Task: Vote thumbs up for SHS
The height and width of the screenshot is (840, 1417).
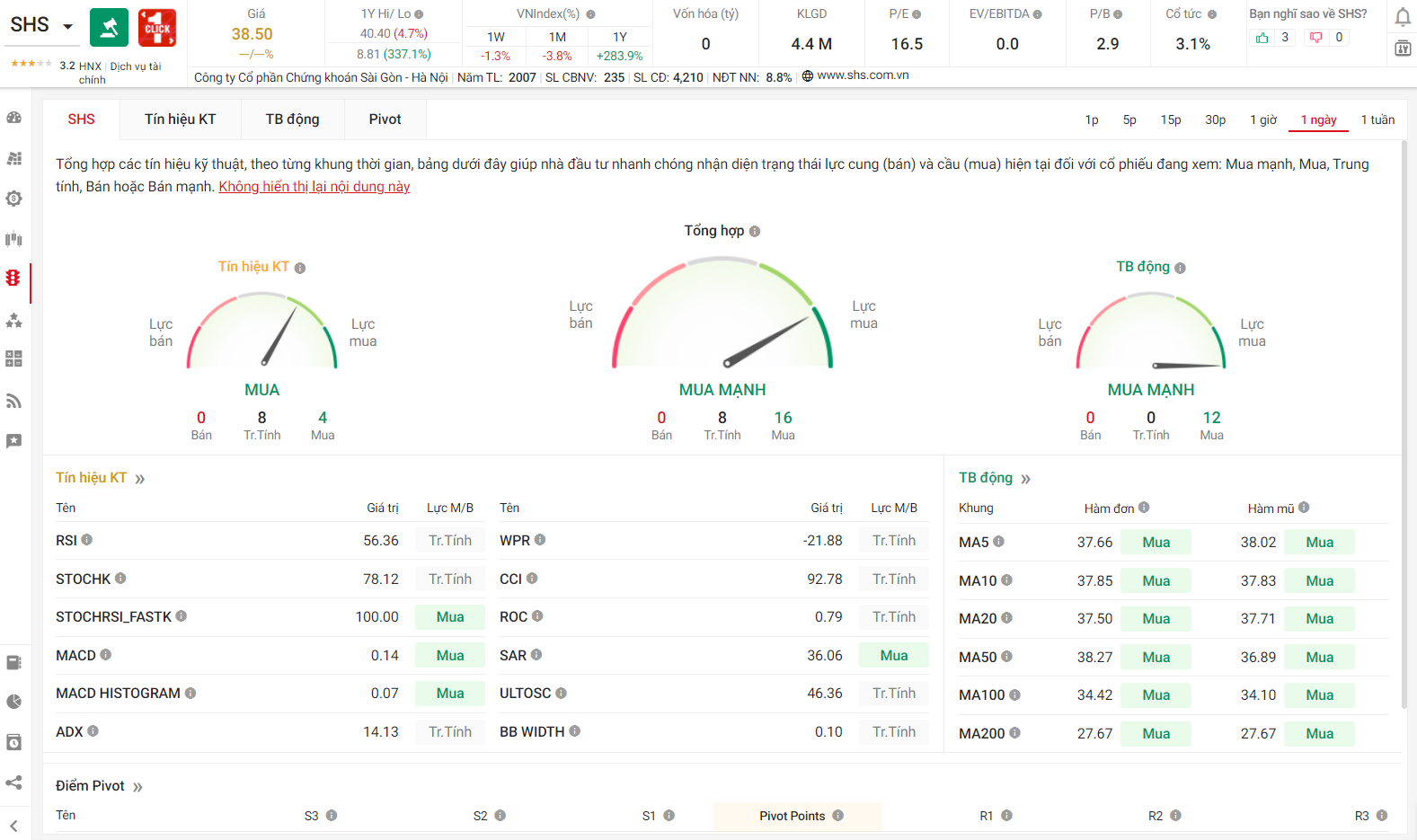Action: (1262, 38)
